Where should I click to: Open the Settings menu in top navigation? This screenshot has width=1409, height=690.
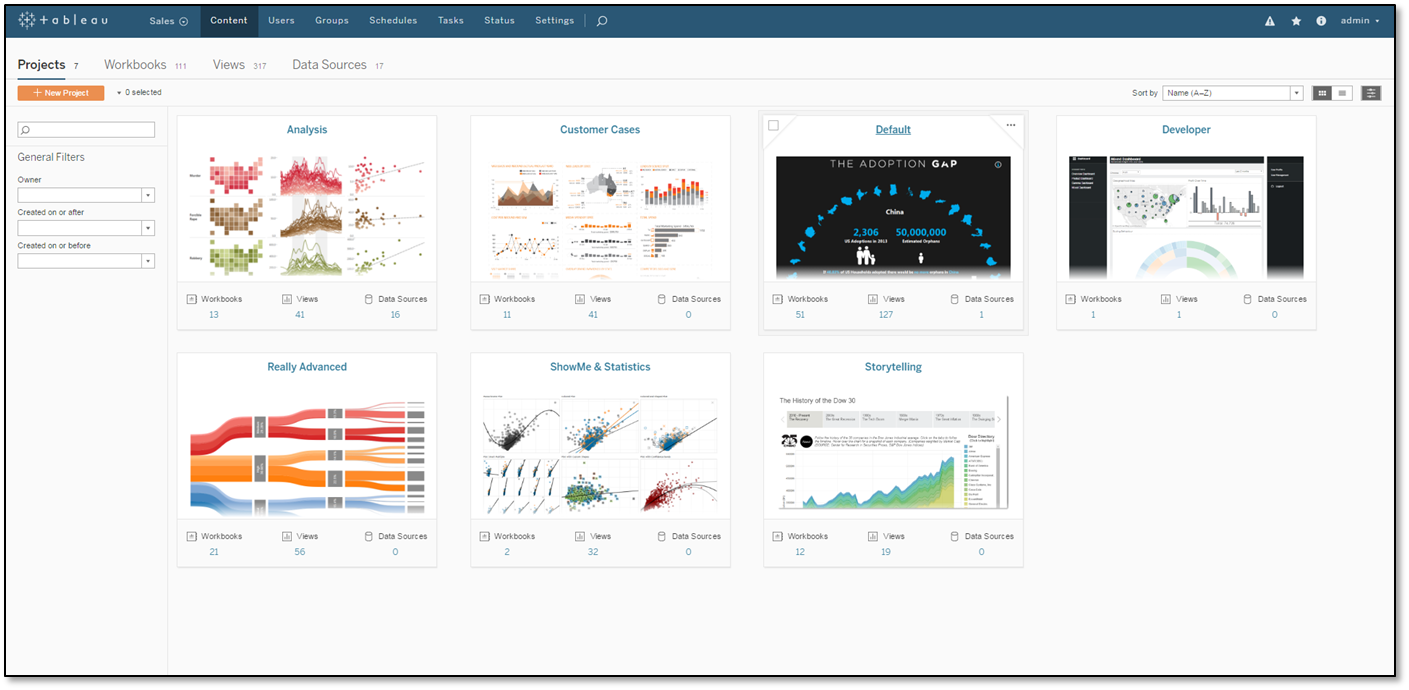[554, 20]
